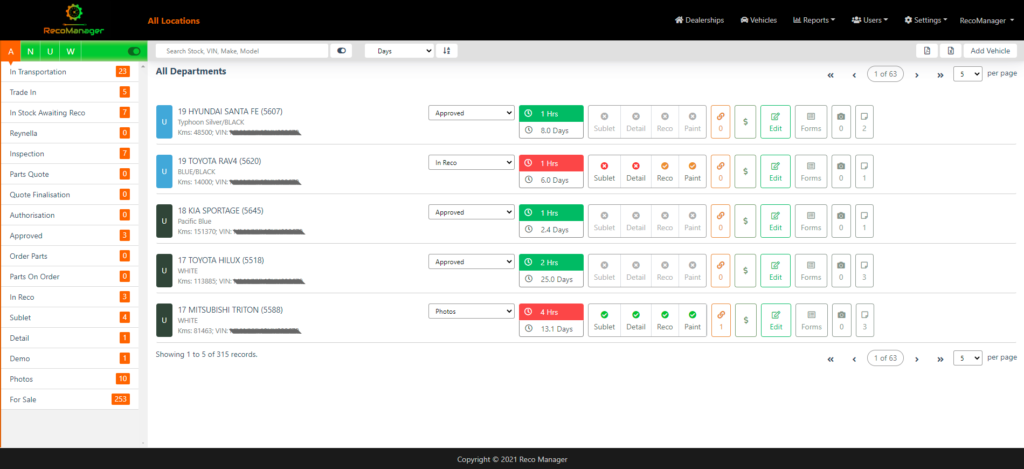
Task: Click top page indicator 1 of 63
Action: click(x=885, y=74)
